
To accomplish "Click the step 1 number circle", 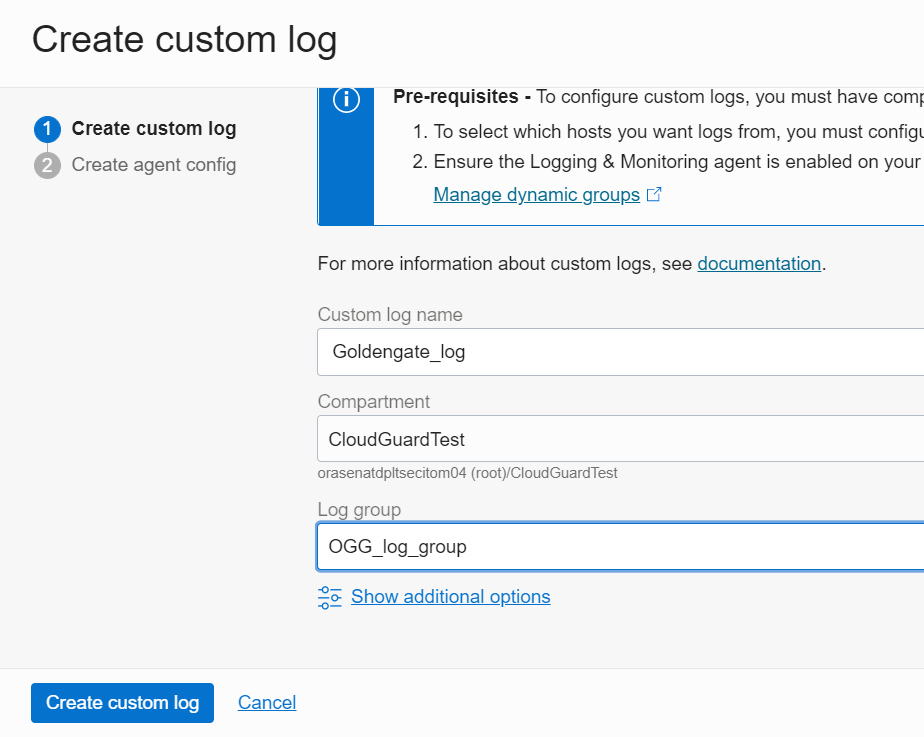I will (x=47, y=129).
